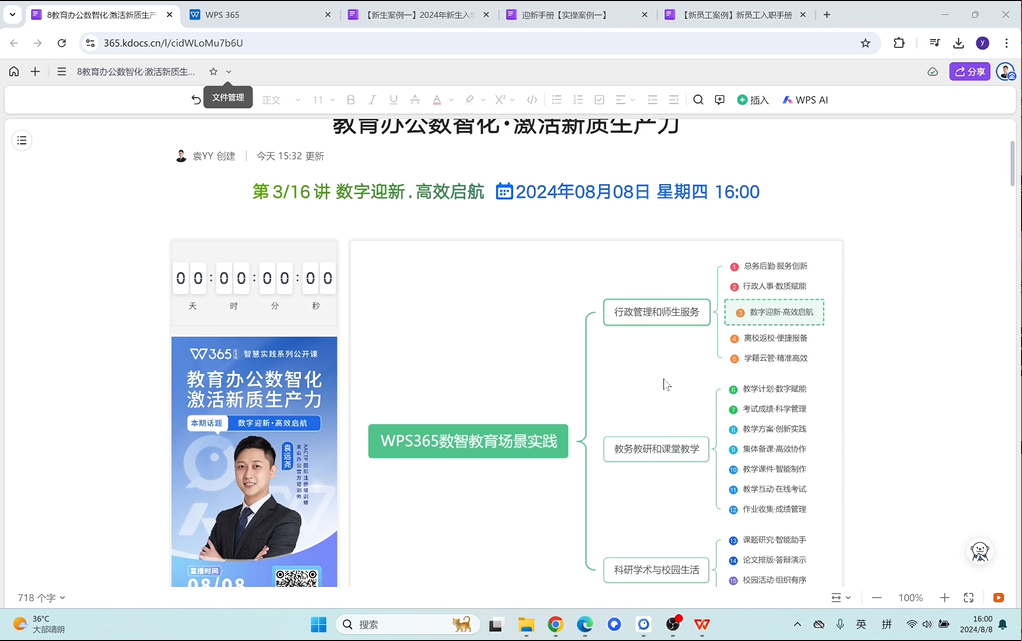The height and width of the screenshot is (641, 1022).
Task: Click the zoom in plus button
Action: coord(944,598)
